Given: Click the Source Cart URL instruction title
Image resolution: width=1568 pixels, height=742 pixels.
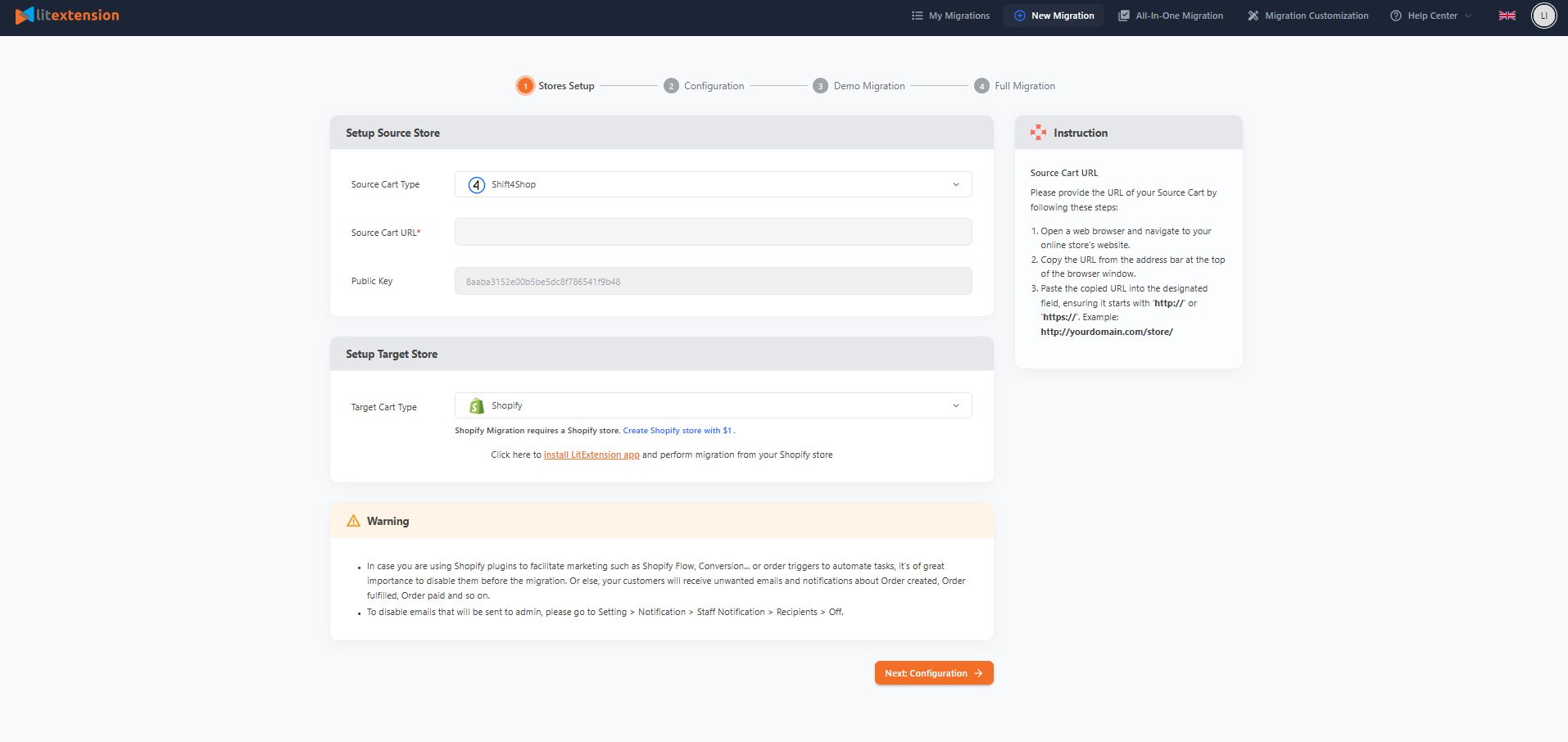Looking at the screenshot, I should pyautogui.click(x=1064, y=173).
